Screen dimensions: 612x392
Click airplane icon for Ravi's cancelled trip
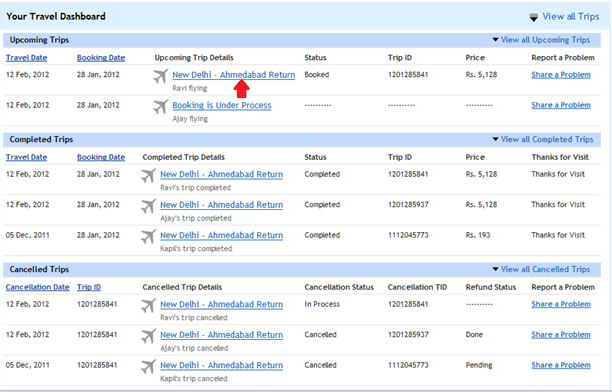pyautogui.click(x=148, y=306)
